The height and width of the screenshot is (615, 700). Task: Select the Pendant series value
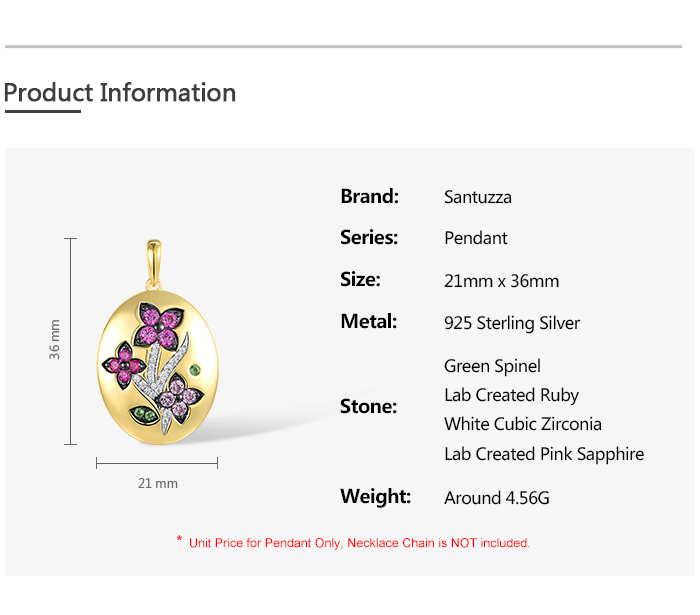475,238
